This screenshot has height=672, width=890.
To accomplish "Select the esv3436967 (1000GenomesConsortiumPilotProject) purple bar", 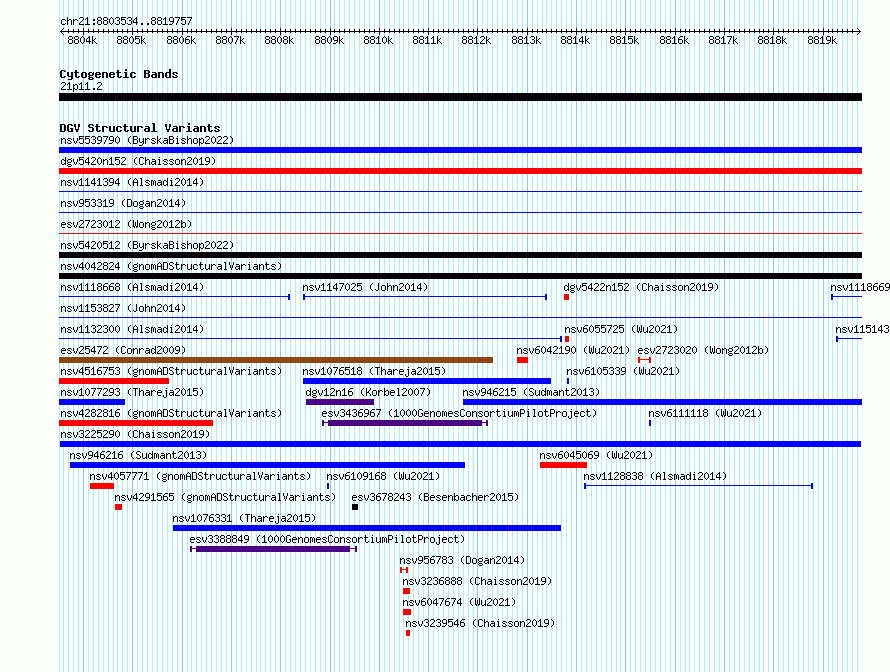I will pyautogui.click(x=405, y=423).
